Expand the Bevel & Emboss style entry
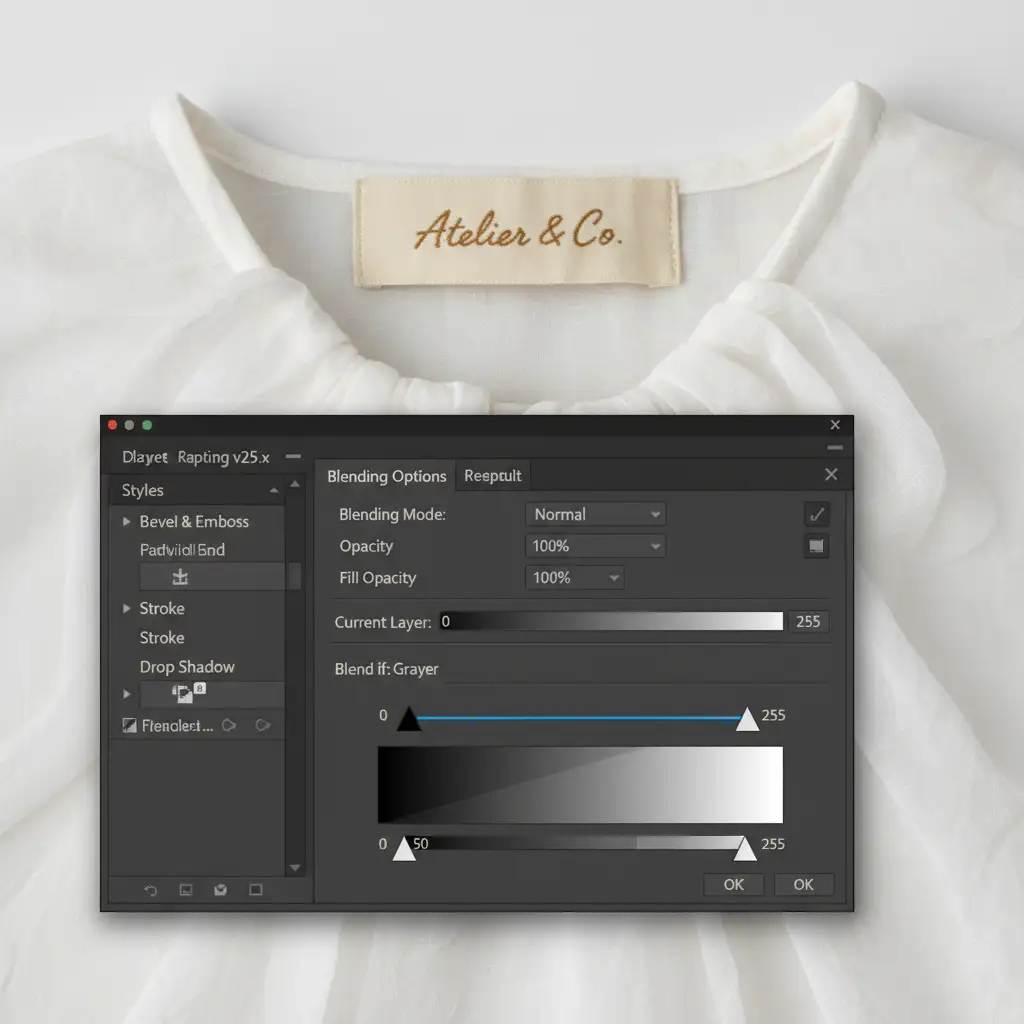Screen dimensions: 1024x1024 pos(127,522)
